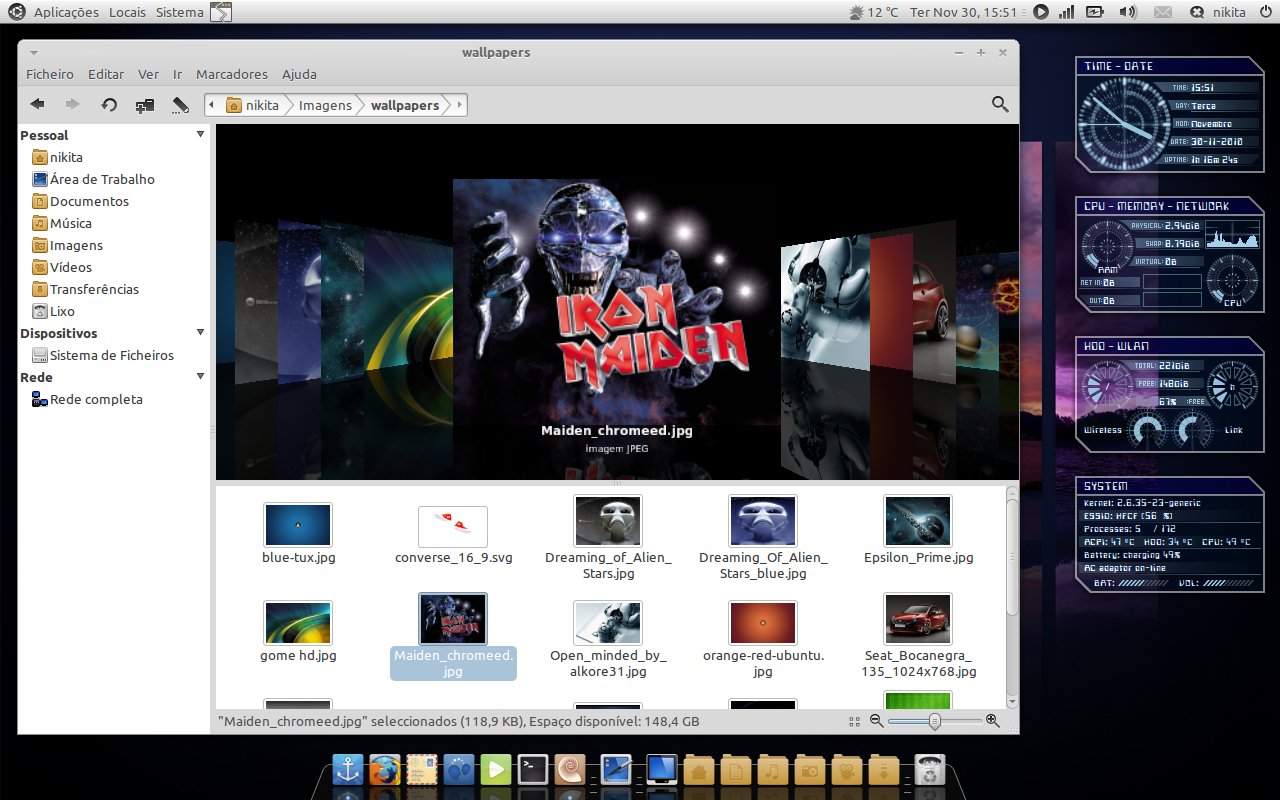1280x800 pixels.
Task: Toggle the location edit pencil icon
Action: 181,104
